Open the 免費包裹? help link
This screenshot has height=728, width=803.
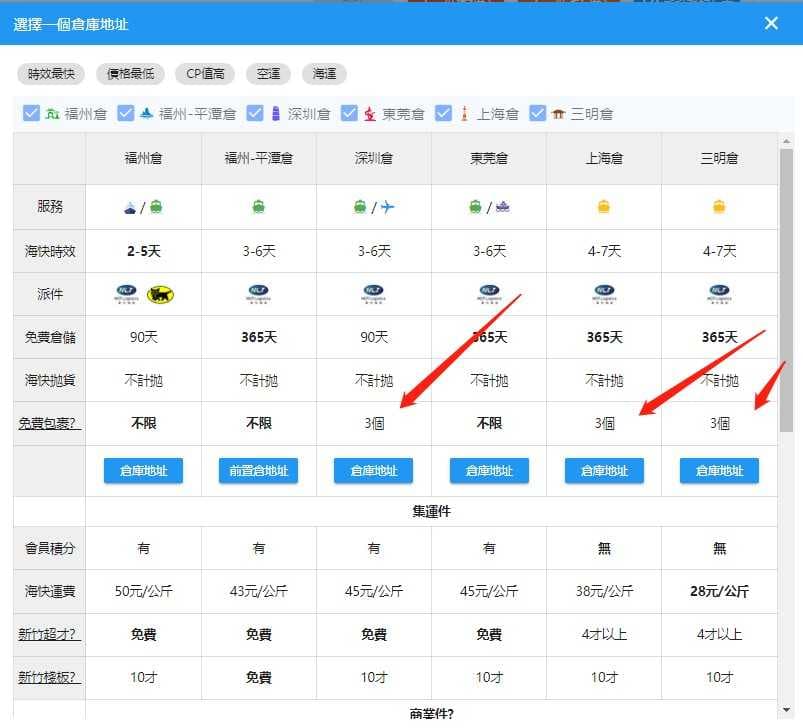(x=49, y=423)
